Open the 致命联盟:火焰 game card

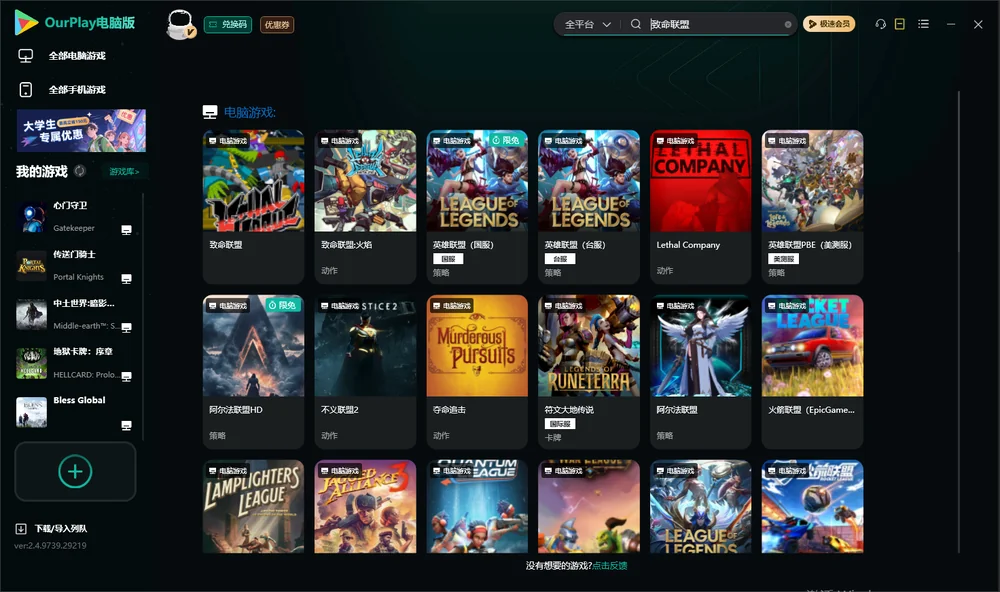[365, 207]
